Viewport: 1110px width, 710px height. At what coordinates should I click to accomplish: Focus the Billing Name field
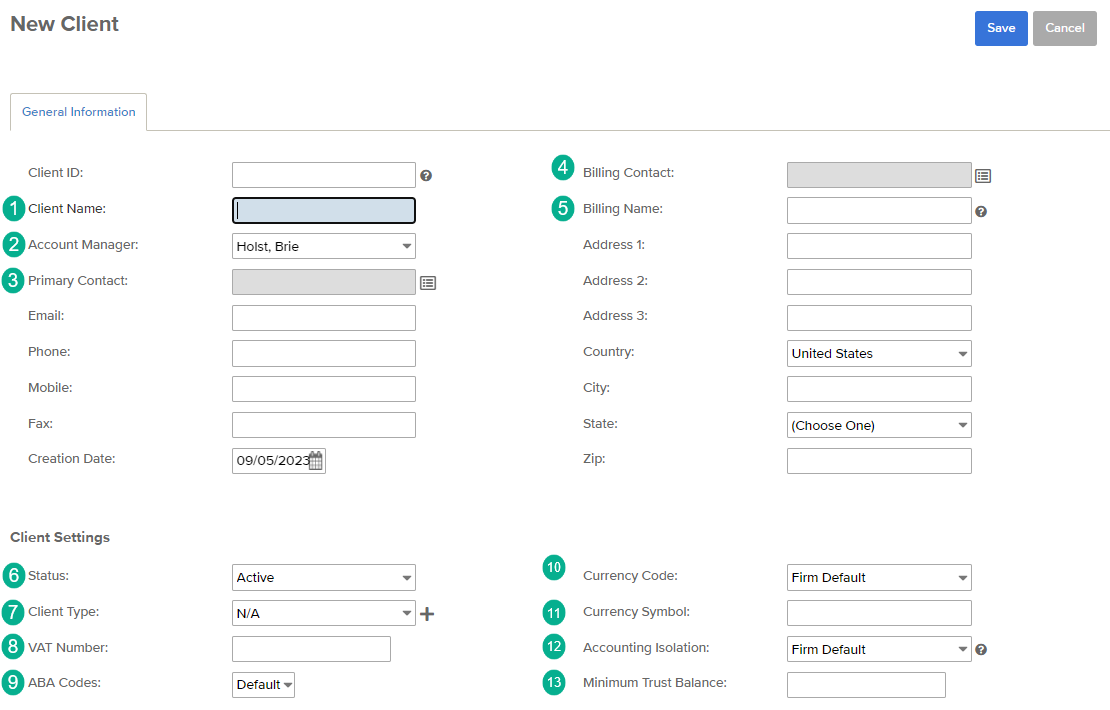(x=879, y=210)
